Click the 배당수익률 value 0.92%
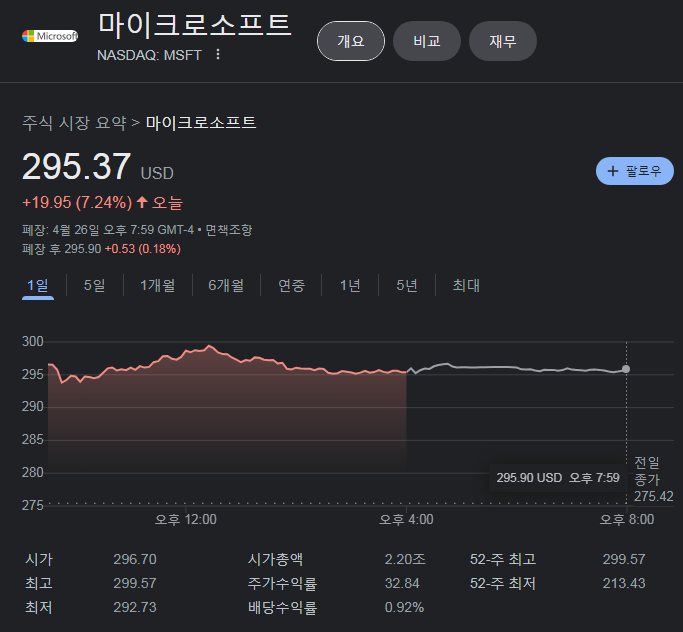Viewport: 683px width, 632px height. pyautogui.click(x=404, y=607)
